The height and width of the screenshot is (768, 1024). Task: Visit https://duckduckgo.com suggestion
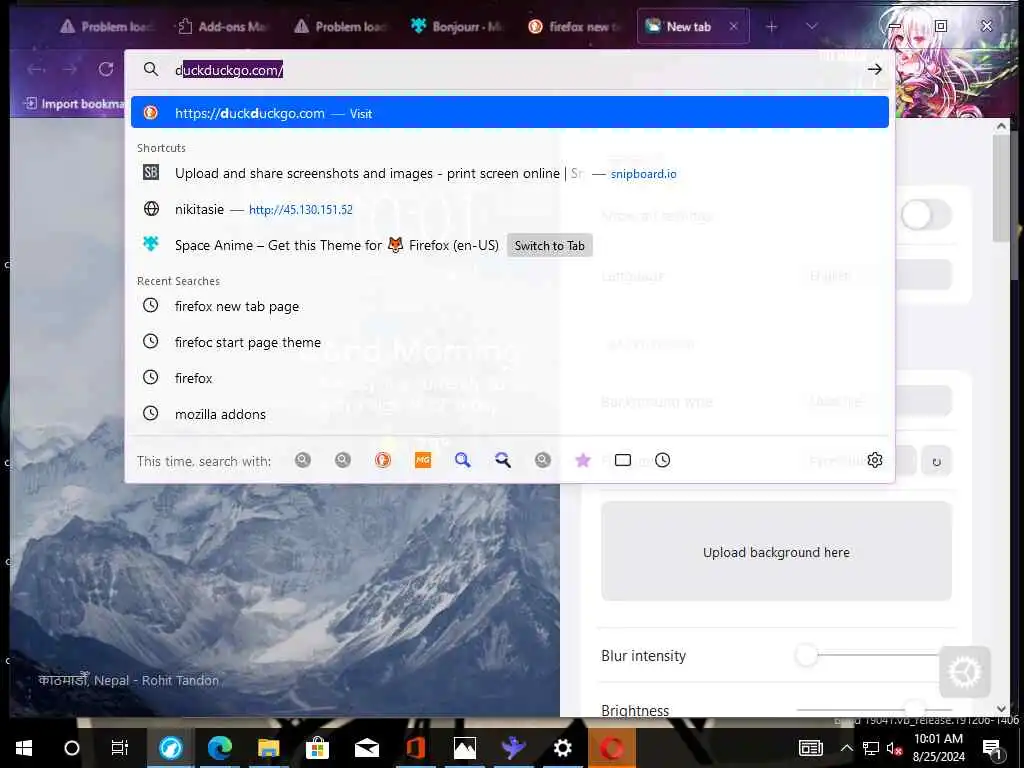click(509, 112)
